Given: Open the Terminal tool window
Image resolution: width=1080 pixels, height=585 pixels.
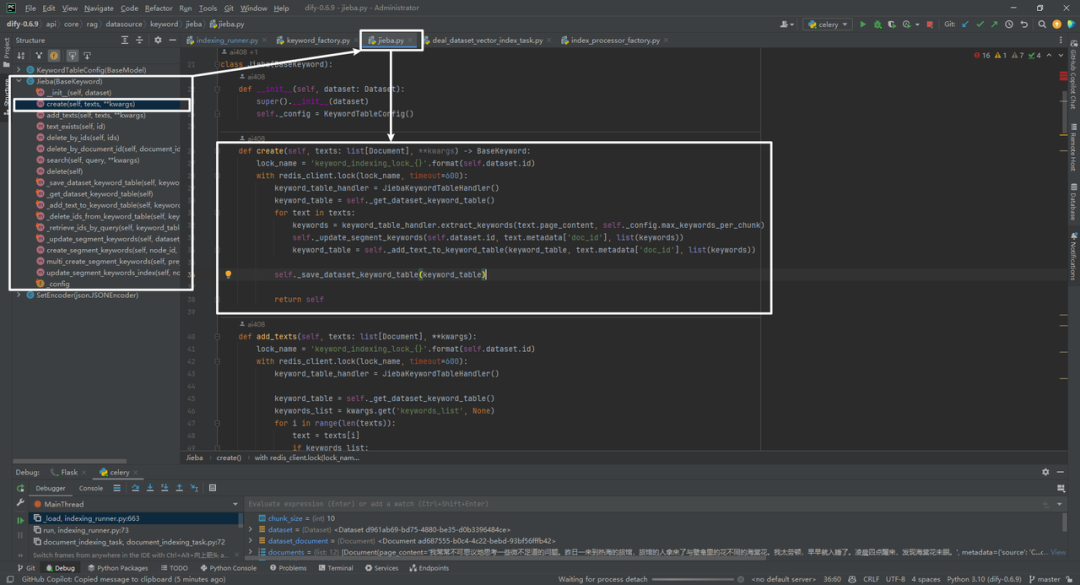Looking at the screenshot, I should click(x=335, y=568).
